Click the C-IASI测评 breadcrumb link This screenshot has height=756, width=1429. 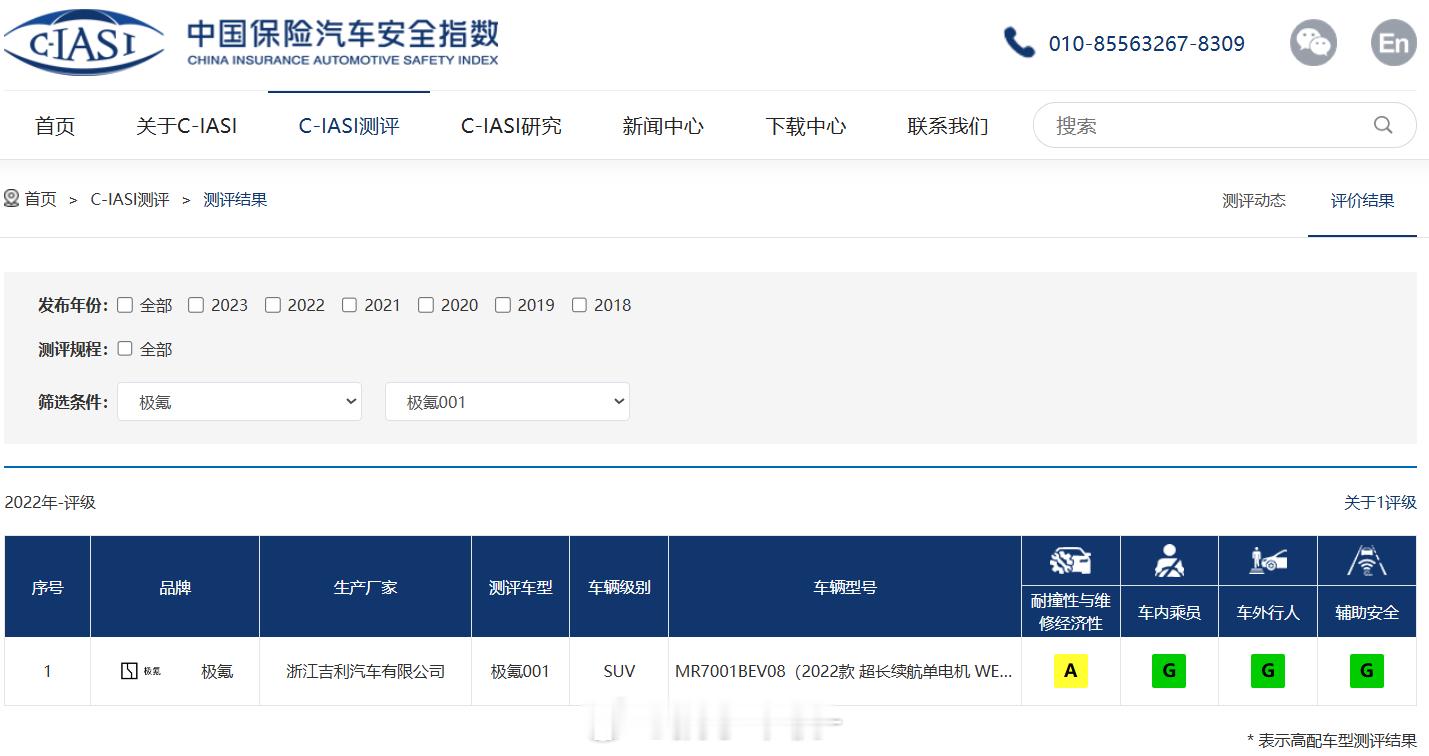pyautogui.click(x=130, y=199)
